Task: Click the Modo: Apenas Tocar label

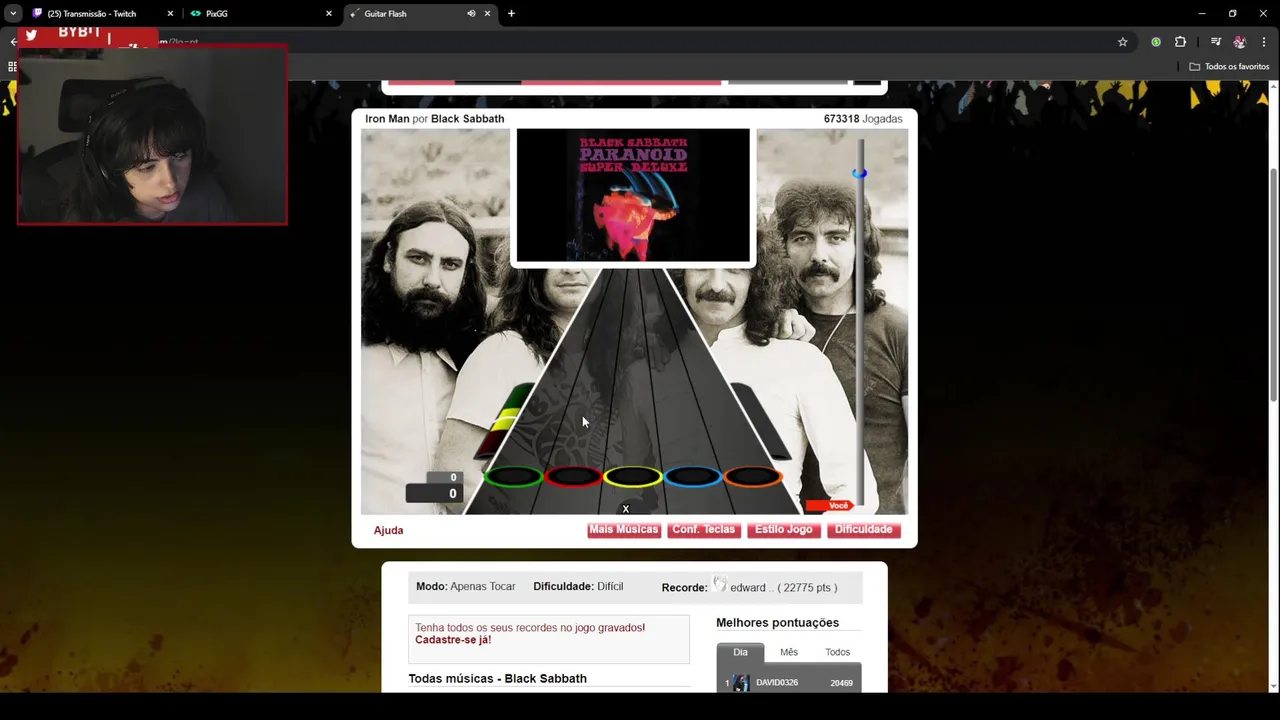Action: (x=466, y=587)
